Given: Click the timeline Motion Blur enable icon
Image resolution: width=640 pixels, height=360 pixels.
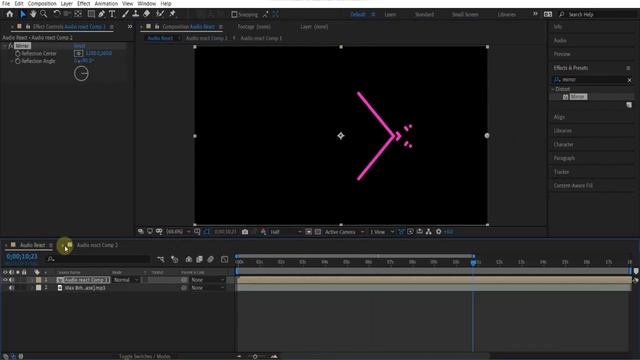Looking at the screenshot, I should (210, 259).
